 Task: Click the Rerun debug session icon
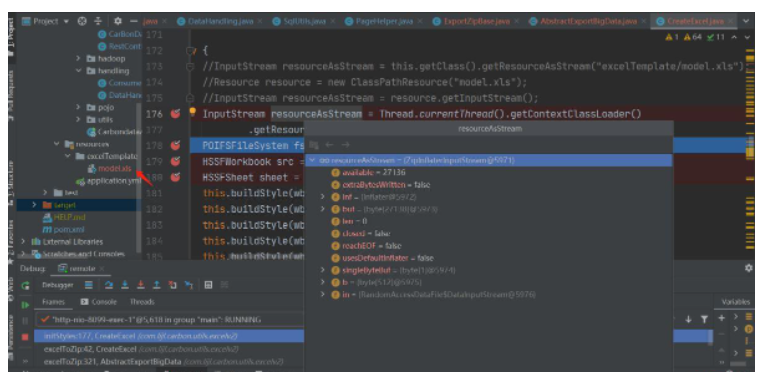point(25,286)
